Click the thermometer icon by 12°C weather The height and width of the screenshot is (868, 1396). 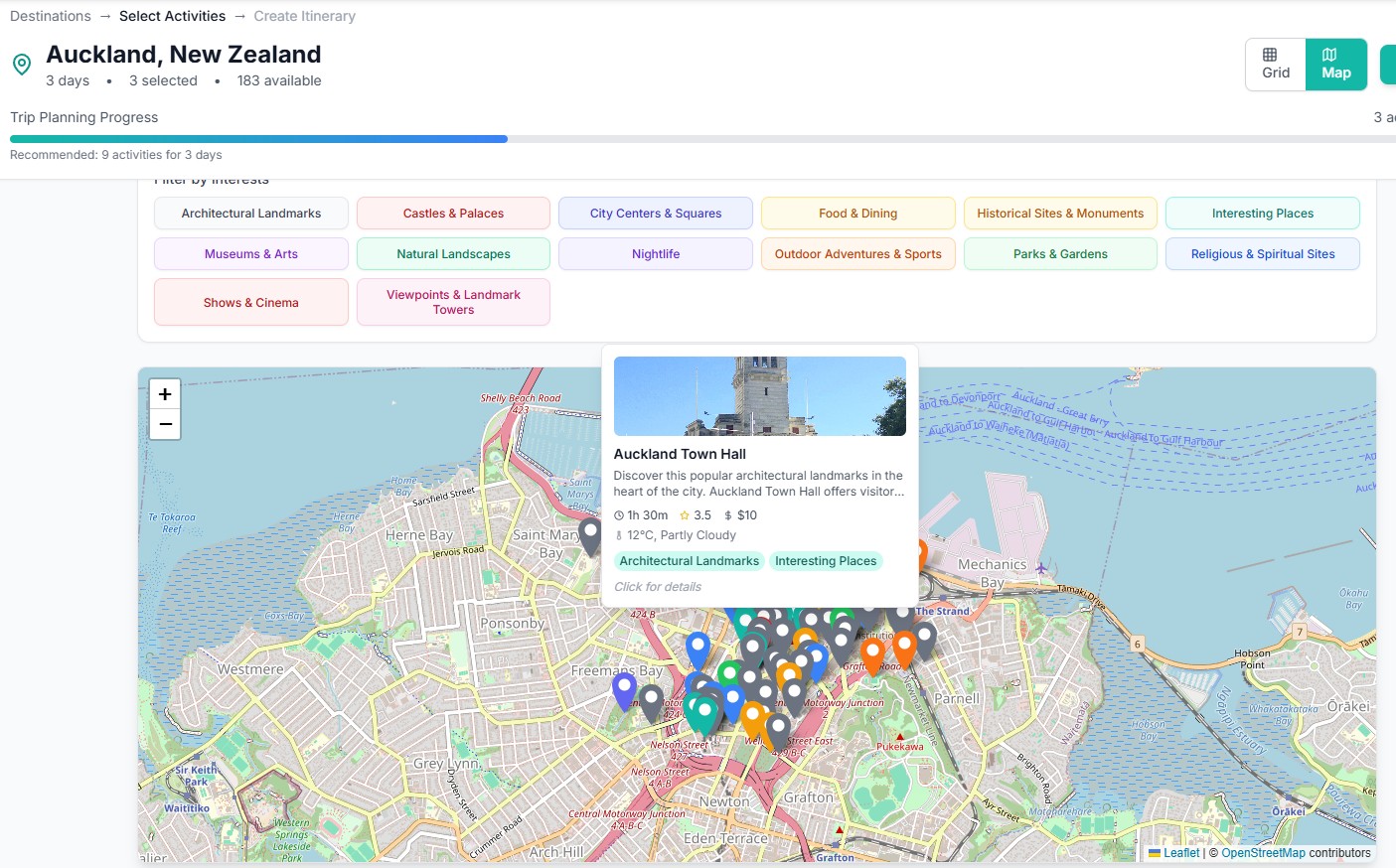(x=619, y=535)
